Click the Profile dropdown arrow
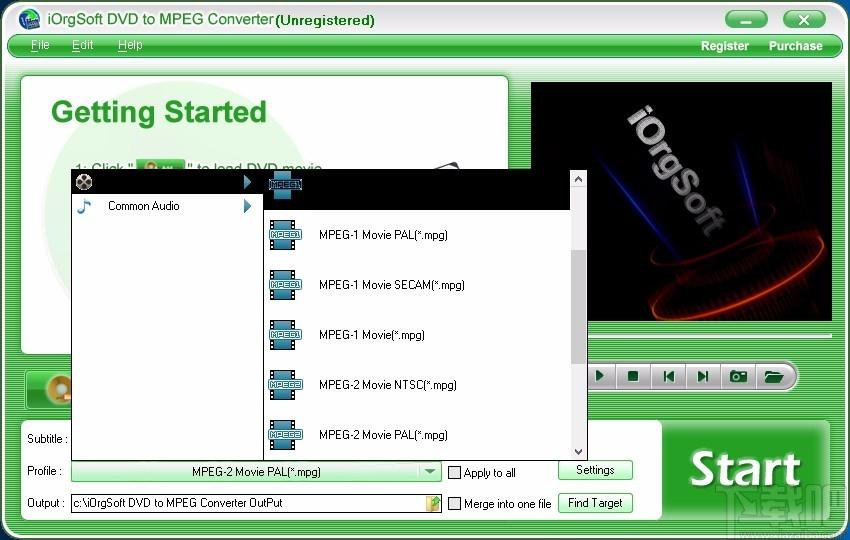The height and width of the screenshot is (540, 850). coord(430,472)
